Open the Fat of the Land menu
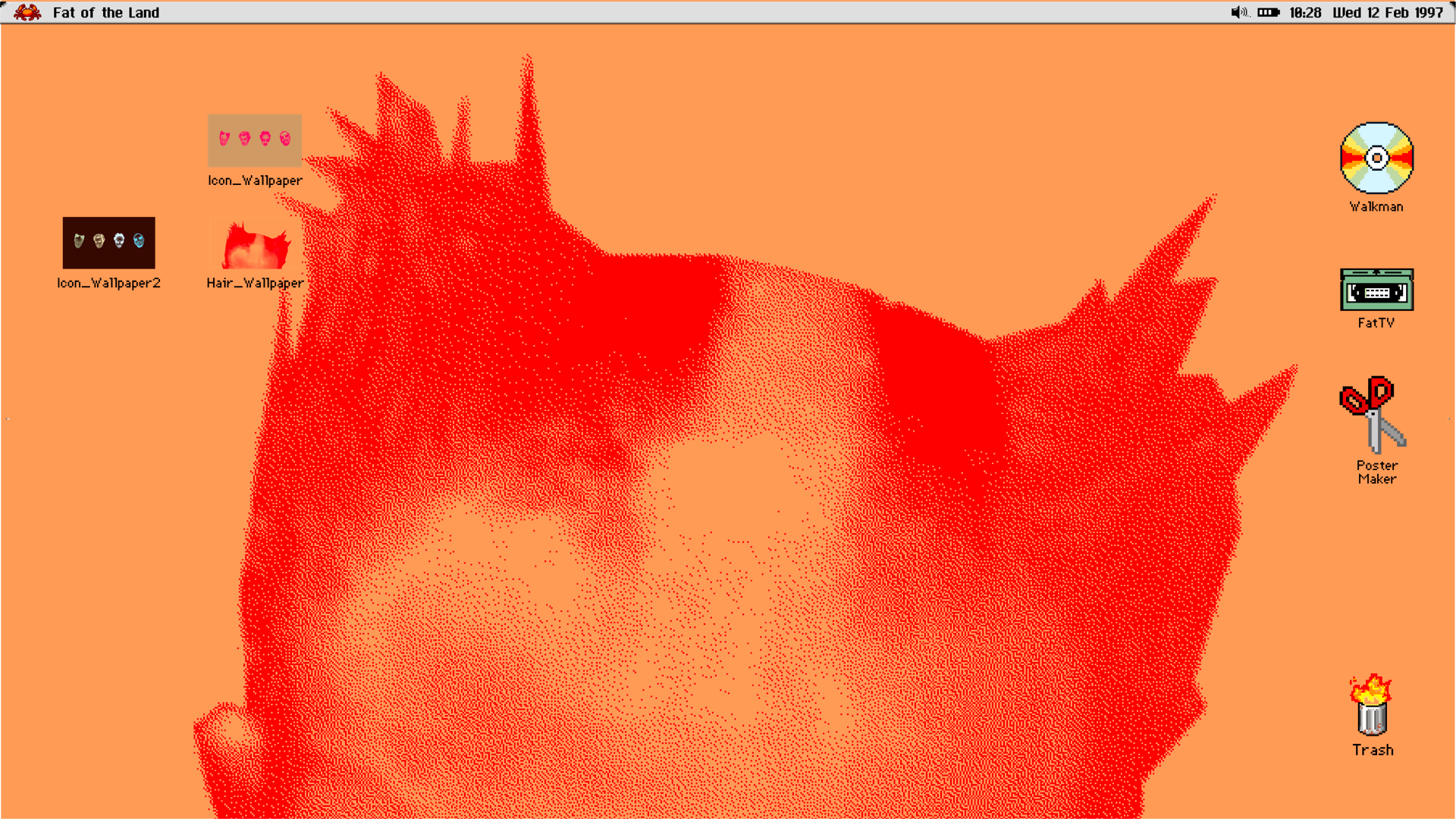 [105, 12]
